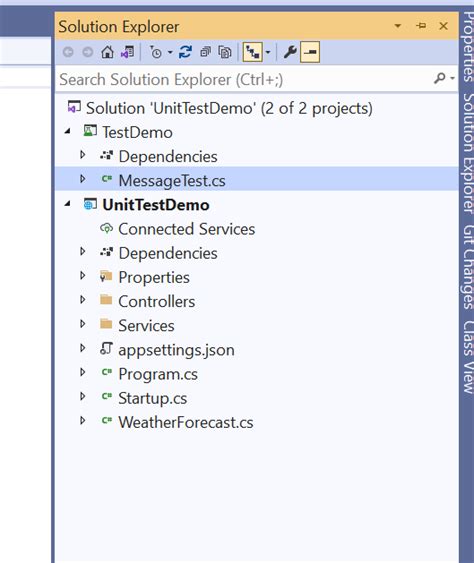The image size is (474, 563).
Task: Open the Pending Changes Filter clock icon
Action: coord(156,52)
